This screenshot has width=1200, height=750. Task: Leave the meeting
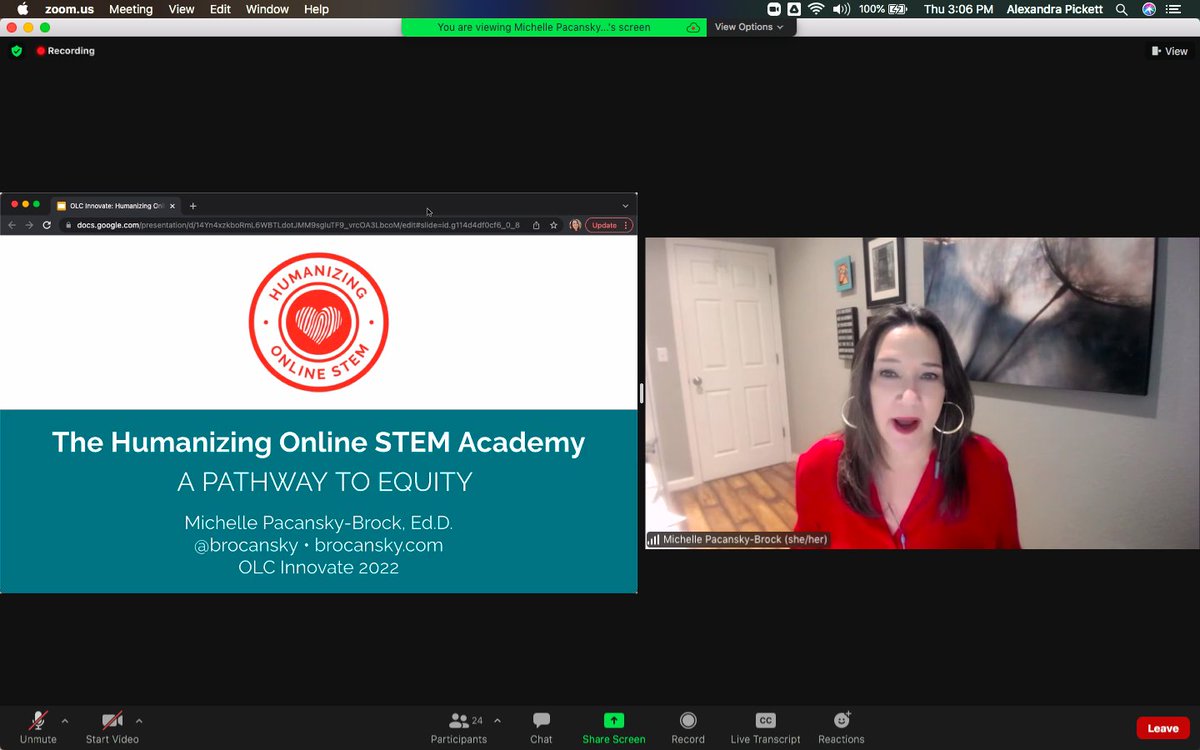(x=1163, y=728)
